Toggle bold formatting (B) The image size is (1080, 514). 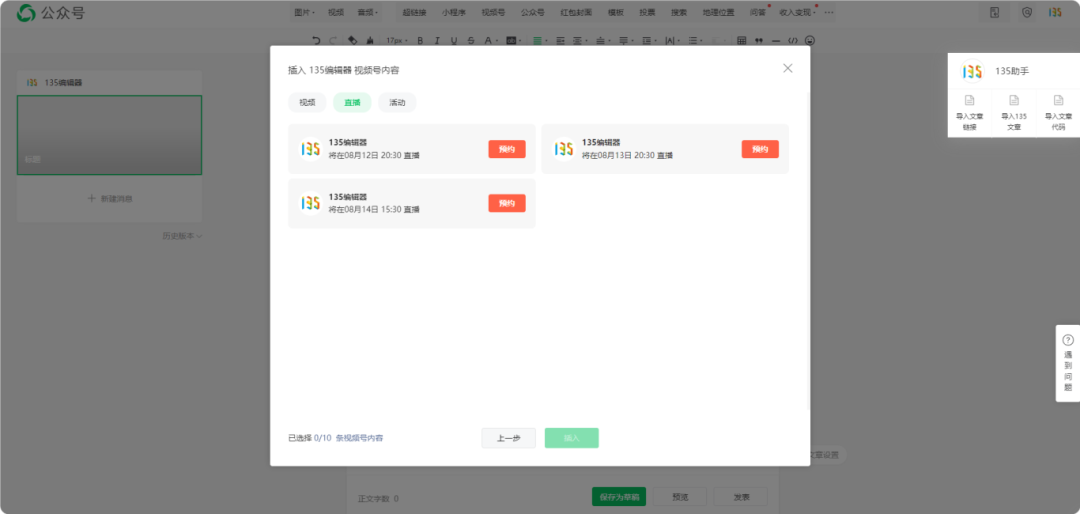[x=420, y=40]
